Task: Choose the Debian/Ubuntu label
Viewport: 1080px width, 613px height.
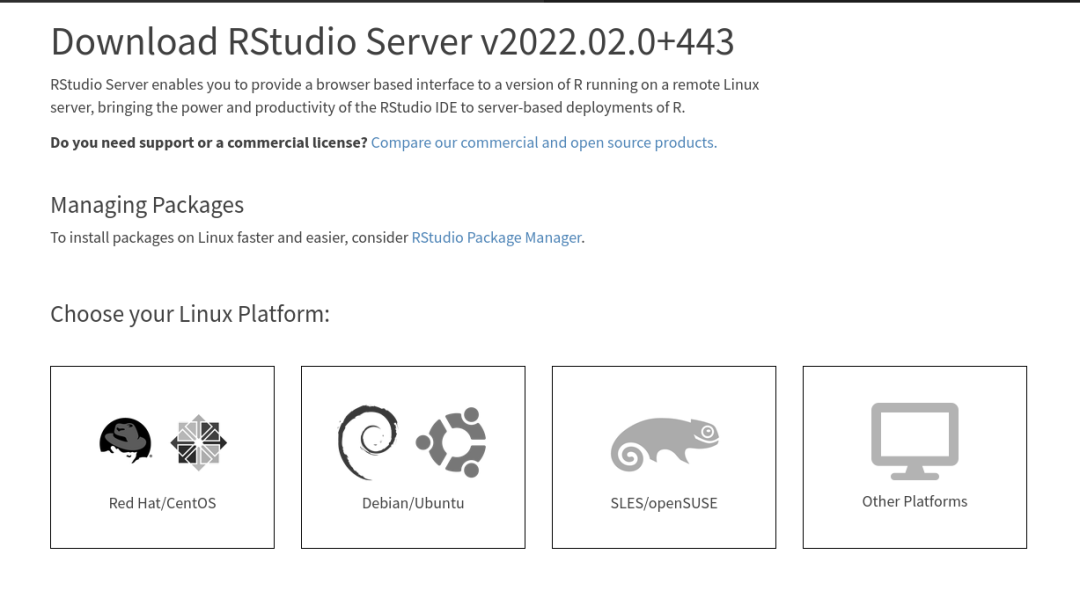Action: (x=413, y=503)
